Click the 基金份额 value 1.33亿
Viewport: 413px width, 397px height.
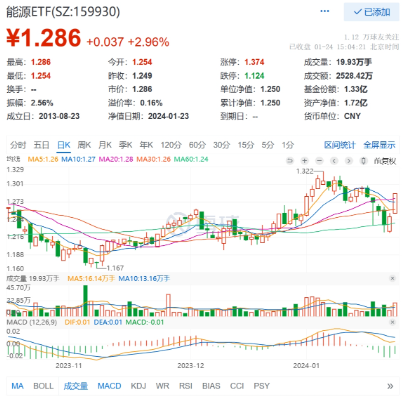coord(356,89)
